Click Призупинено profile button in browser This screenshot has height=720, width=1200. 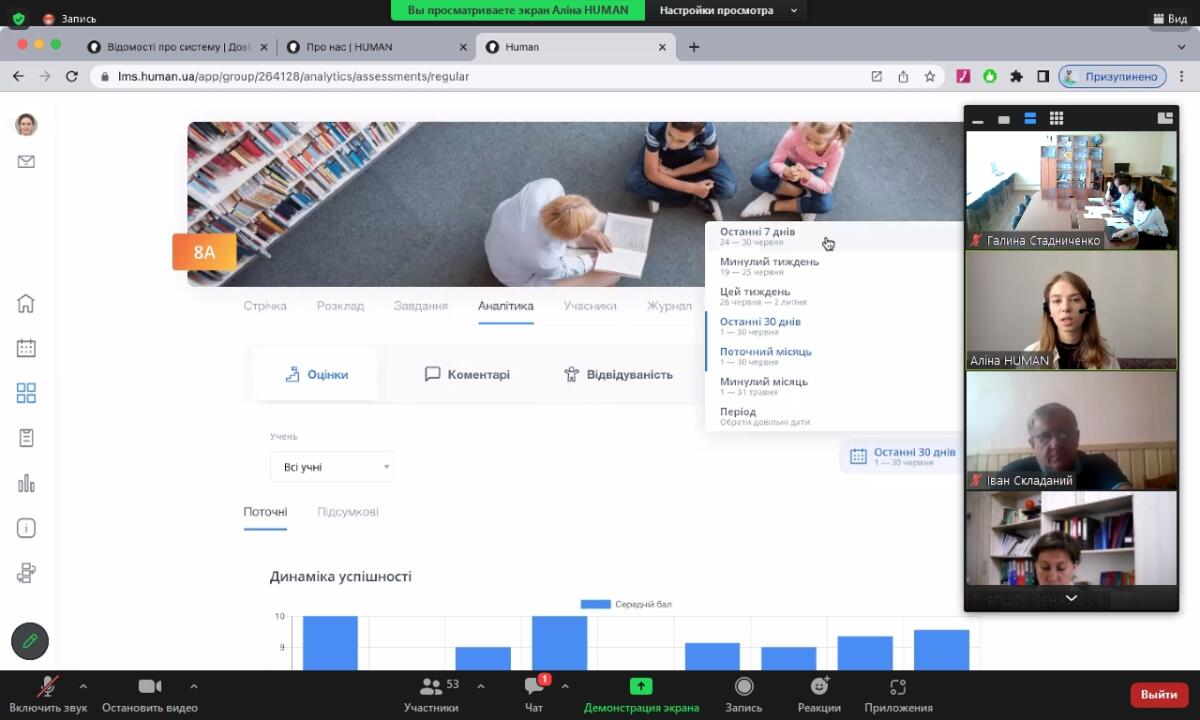pyautogui.click(x=1113, y=76)
